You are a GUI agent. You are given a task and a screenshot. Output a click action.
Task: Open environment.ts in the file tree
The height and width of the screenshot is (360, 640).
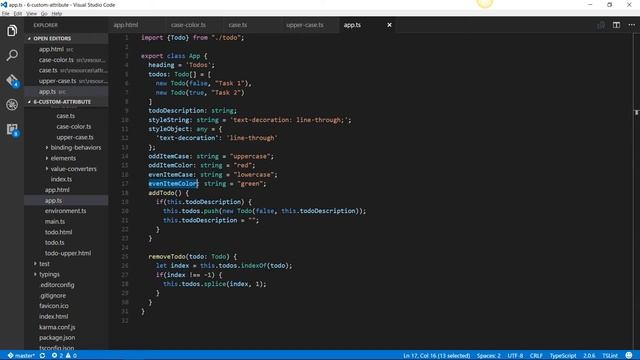[65, 211]
